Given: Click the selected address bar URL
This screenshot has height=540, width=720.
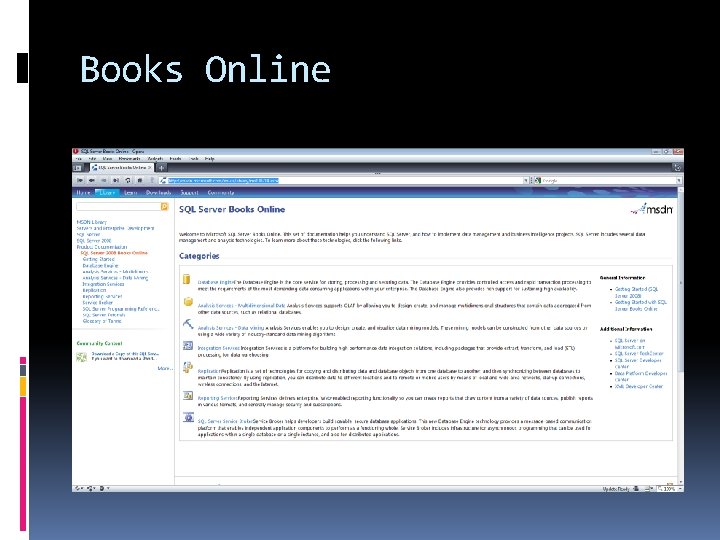Looking at the screenshot, I should [x=223, y=180].
